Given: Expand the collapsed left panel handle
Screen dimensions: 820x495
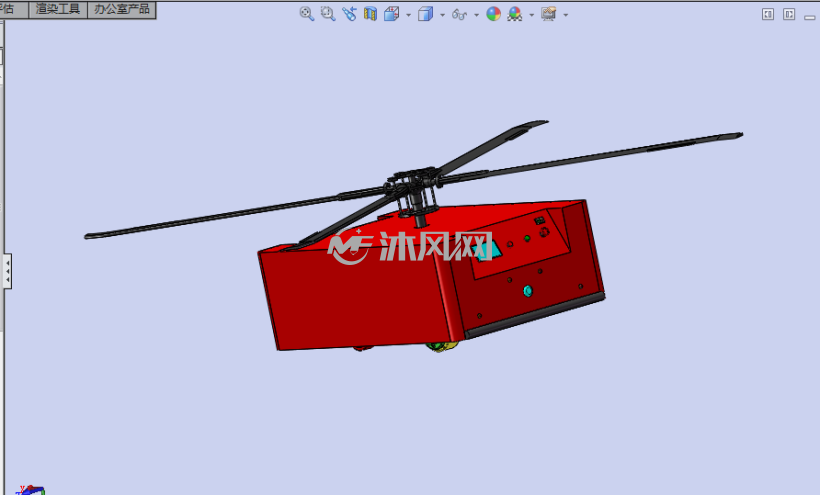Looking at the screenshot, I should click(7, 271).
